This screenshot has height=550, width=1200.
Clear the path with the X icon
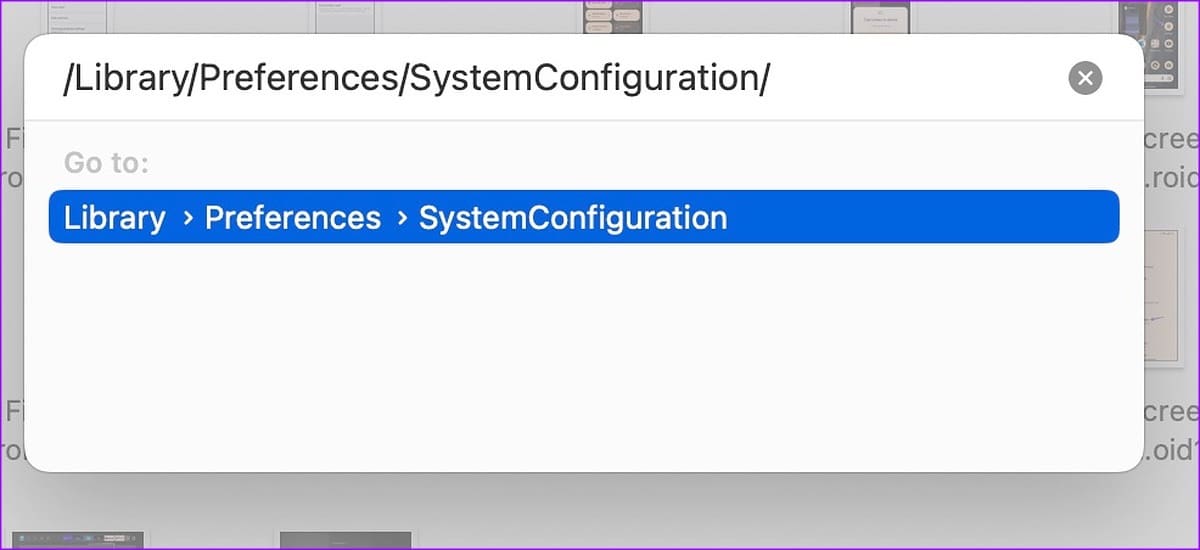click(1085, 78)
